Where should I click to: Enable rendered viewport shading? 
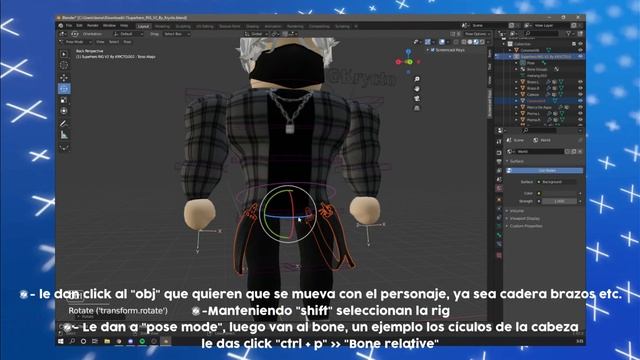pyautogui.click(x=482, y=42)
